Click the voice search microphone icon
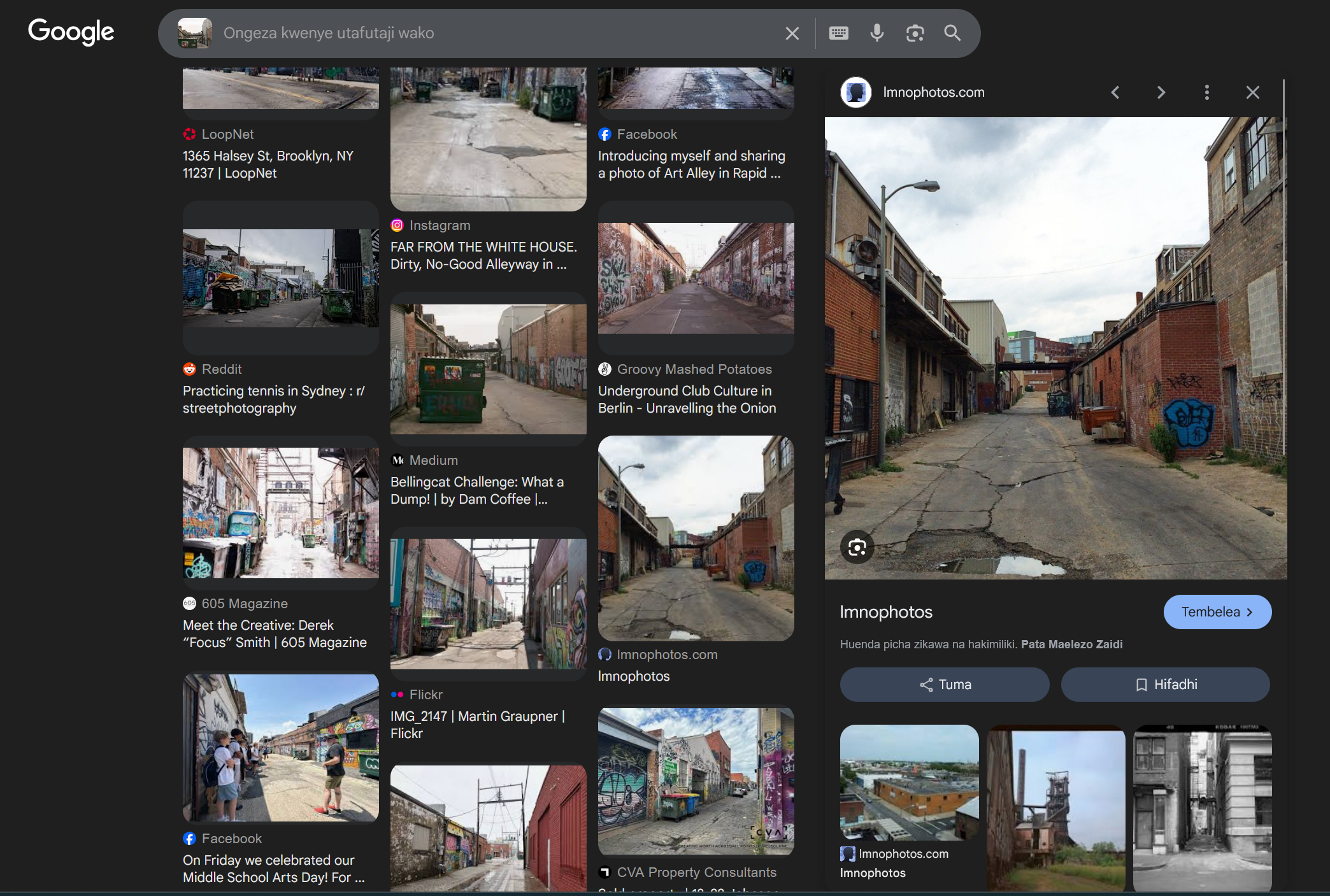 [x=876, y=33]
